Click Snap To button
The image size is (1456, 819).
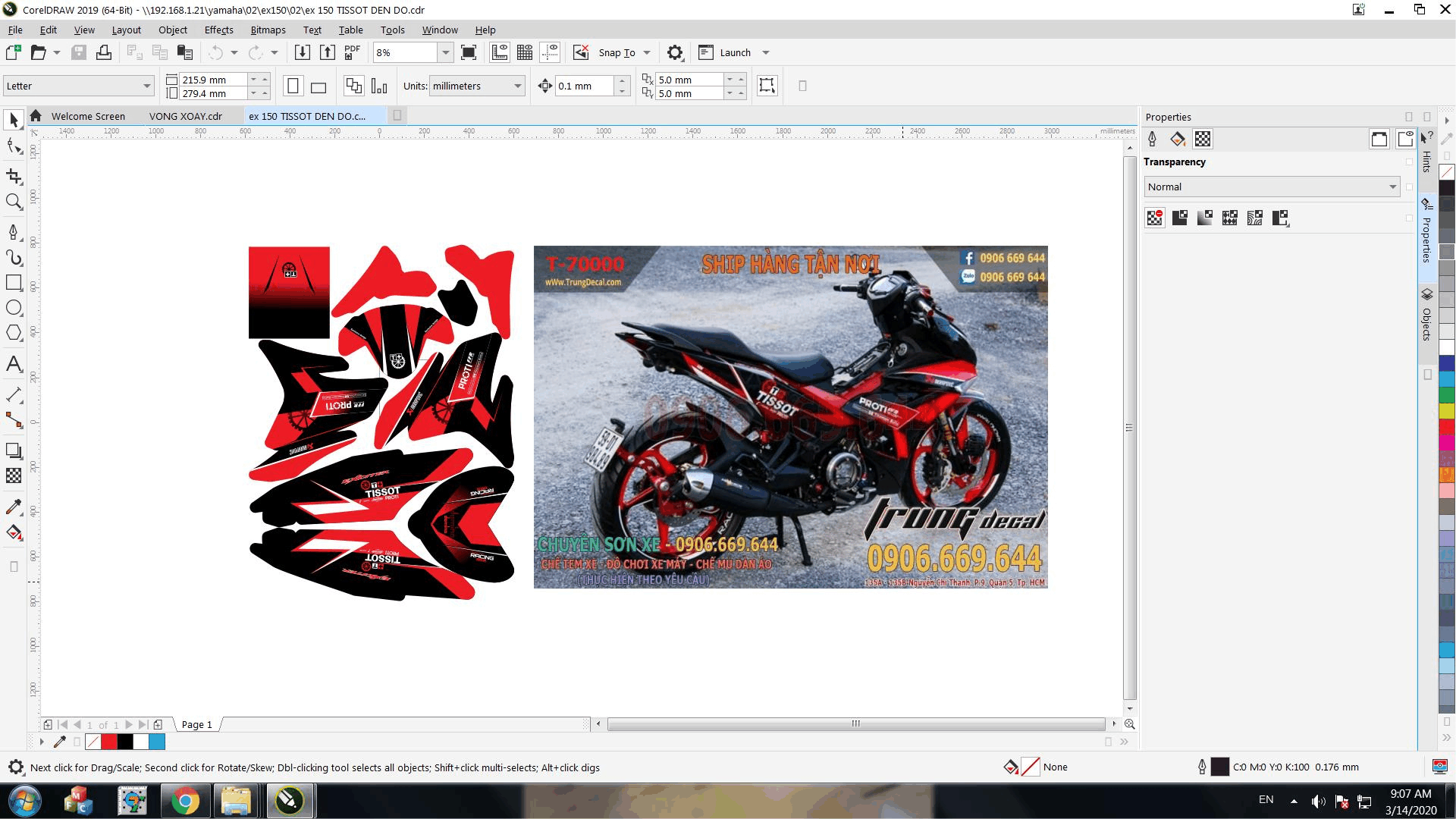click(616, 52)
